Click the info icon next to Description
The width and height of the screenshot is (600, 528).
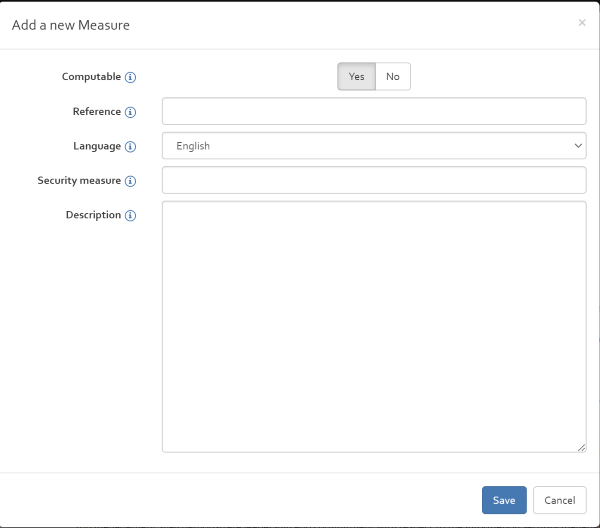[x=130, y=215]
